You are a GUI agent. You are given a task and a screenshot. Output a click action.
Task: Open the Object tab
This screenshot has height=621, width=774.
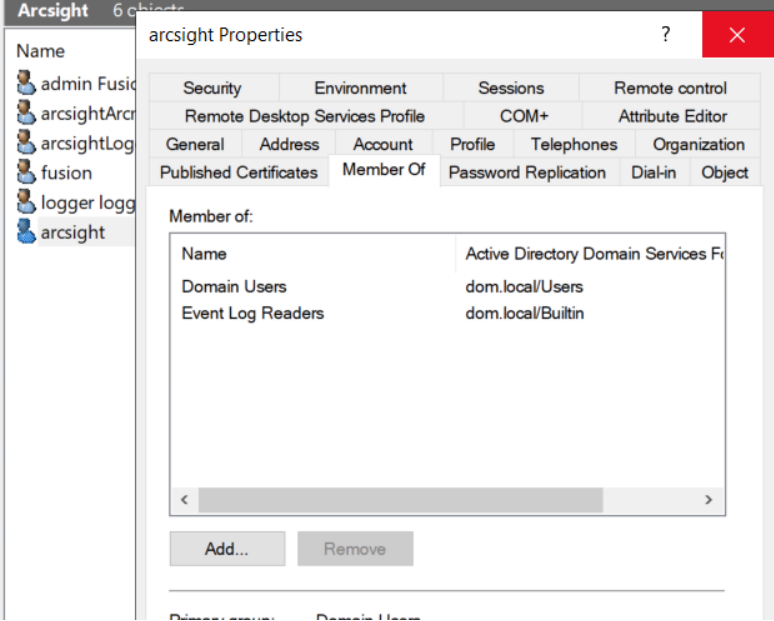pos(725,172)
